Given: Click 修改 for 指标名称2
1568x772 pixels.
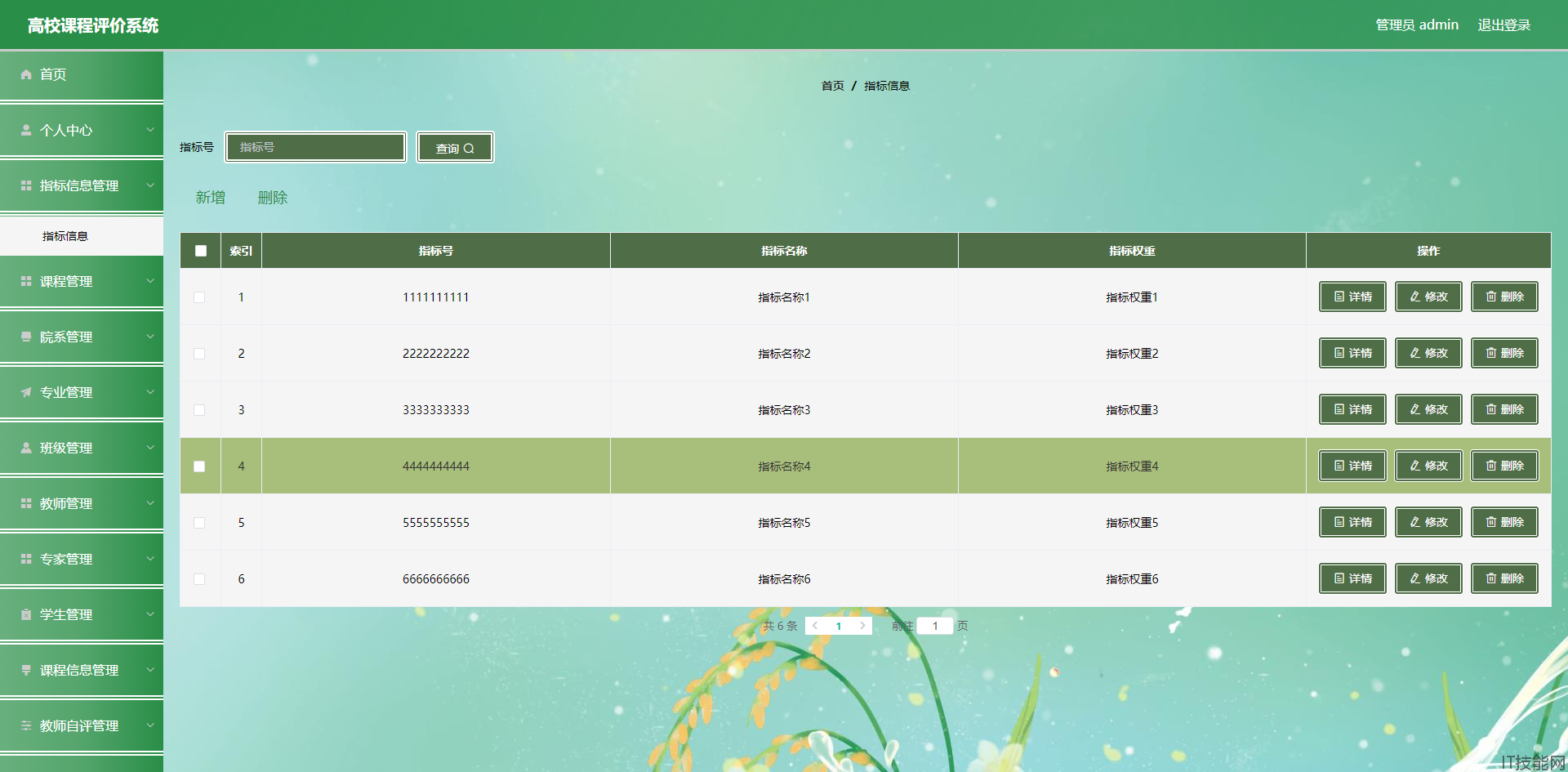Looking at the screenshot, I should pos(1428,353).
